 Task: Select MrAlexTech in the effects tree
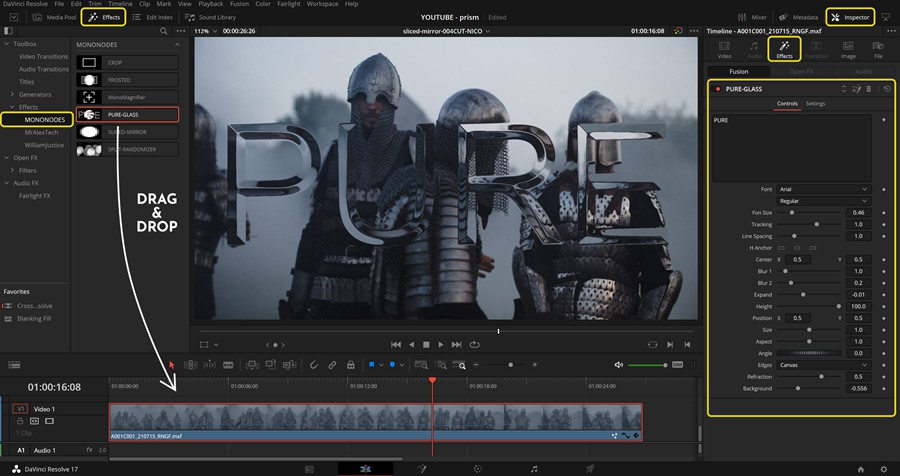click(x=41, y=132)
